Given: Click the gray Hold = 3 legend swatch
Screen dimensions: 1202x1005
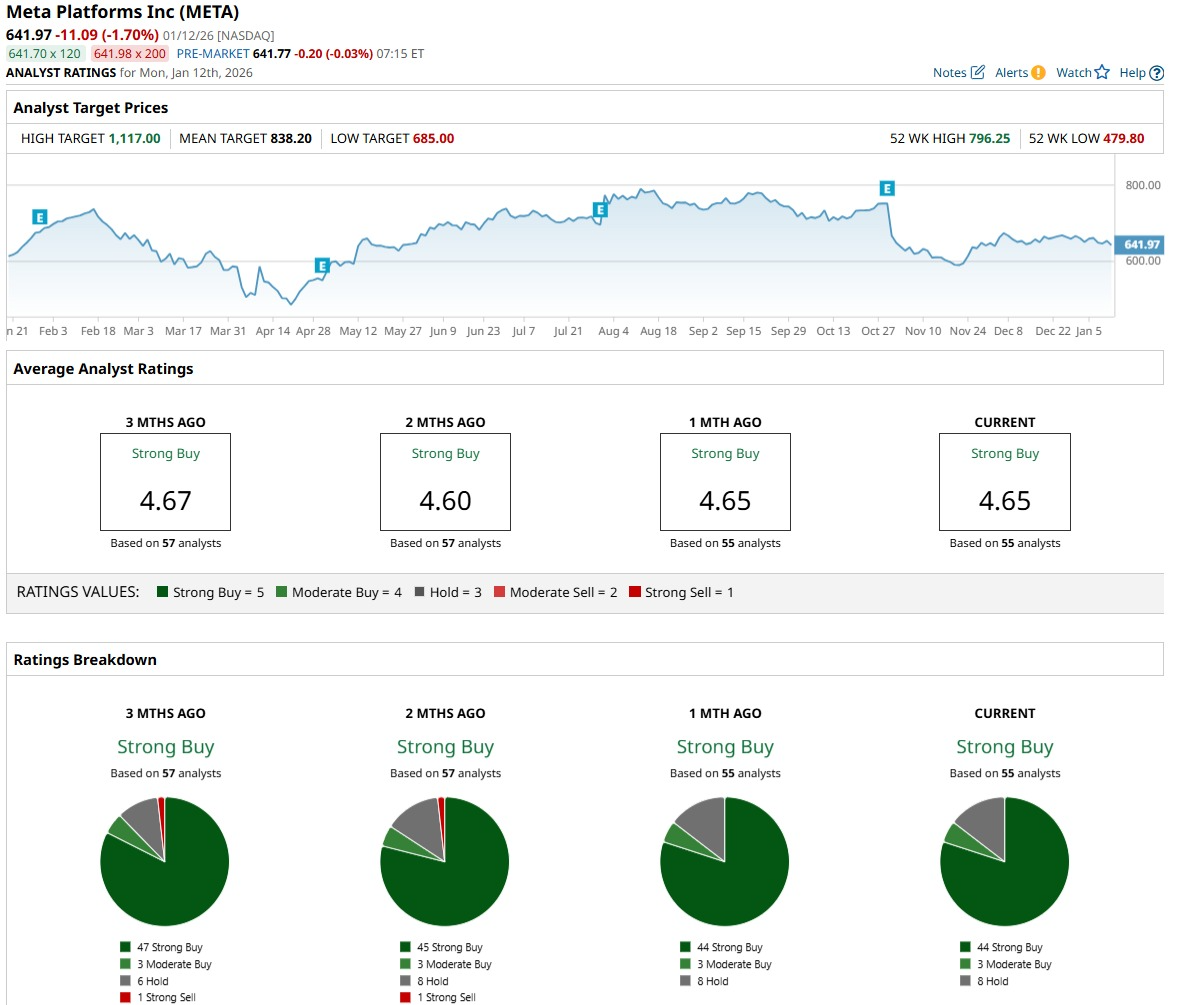Looking at the screenshot, I should pos(419,592).
